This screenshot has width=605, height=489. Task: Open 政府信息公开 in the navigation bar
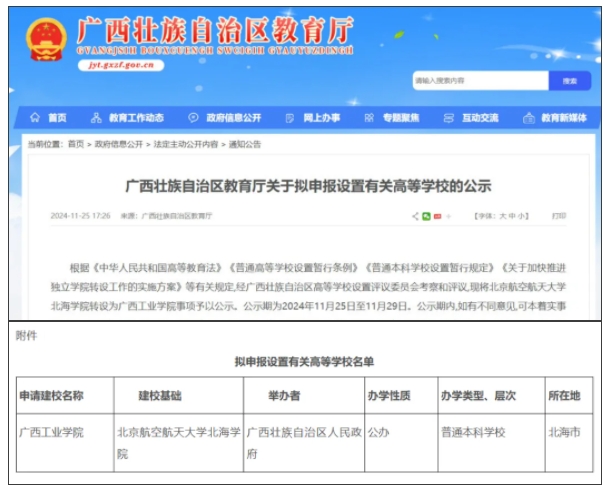233,118
